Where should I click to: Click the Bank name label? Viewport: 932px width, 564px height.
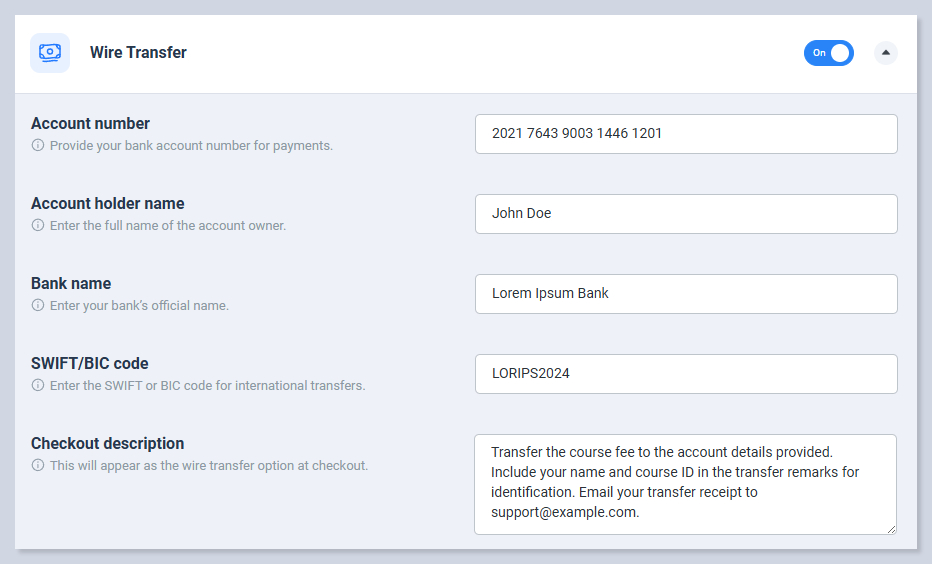71,284
